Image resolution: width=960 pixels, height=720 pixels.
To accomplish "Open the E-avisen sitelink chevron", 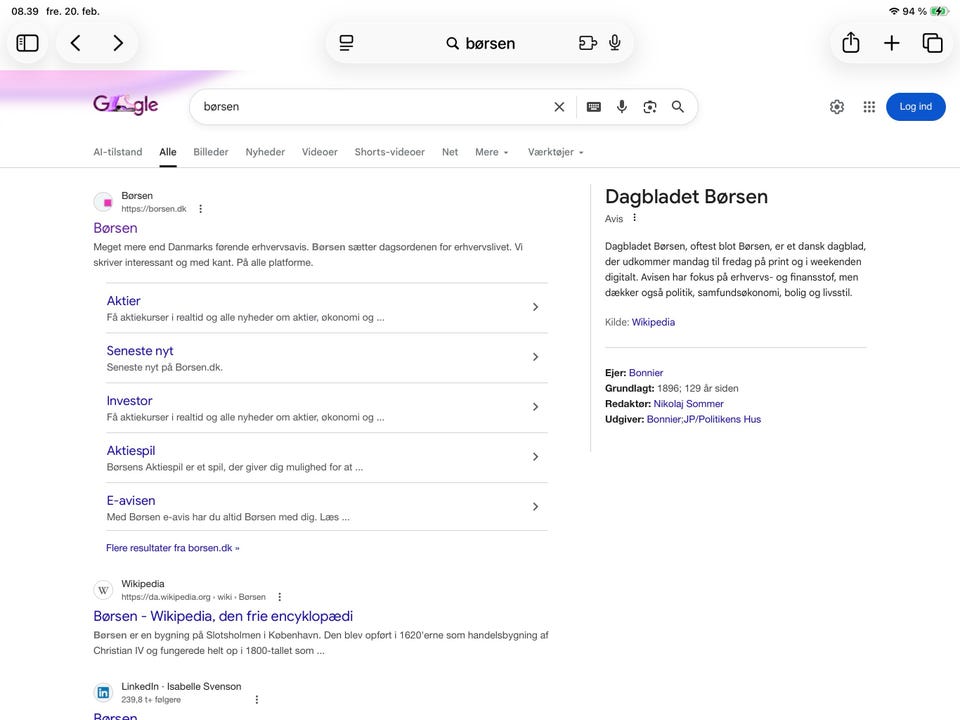I will click(x=535, y=506).
